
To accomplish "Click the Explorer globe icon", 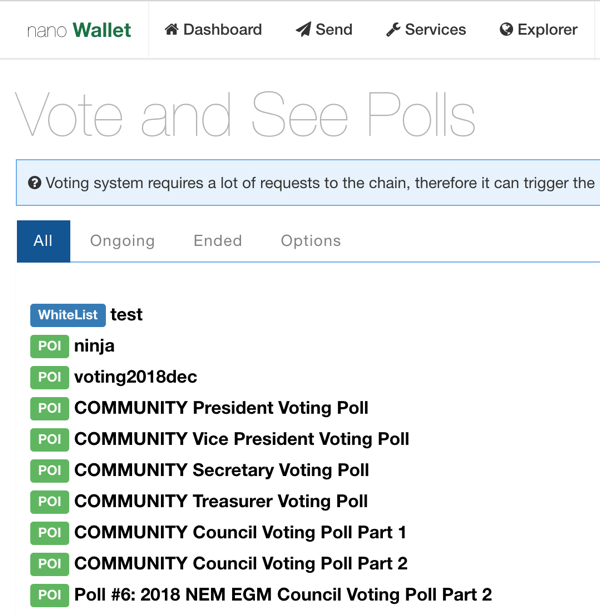I will tap(506, 29).
